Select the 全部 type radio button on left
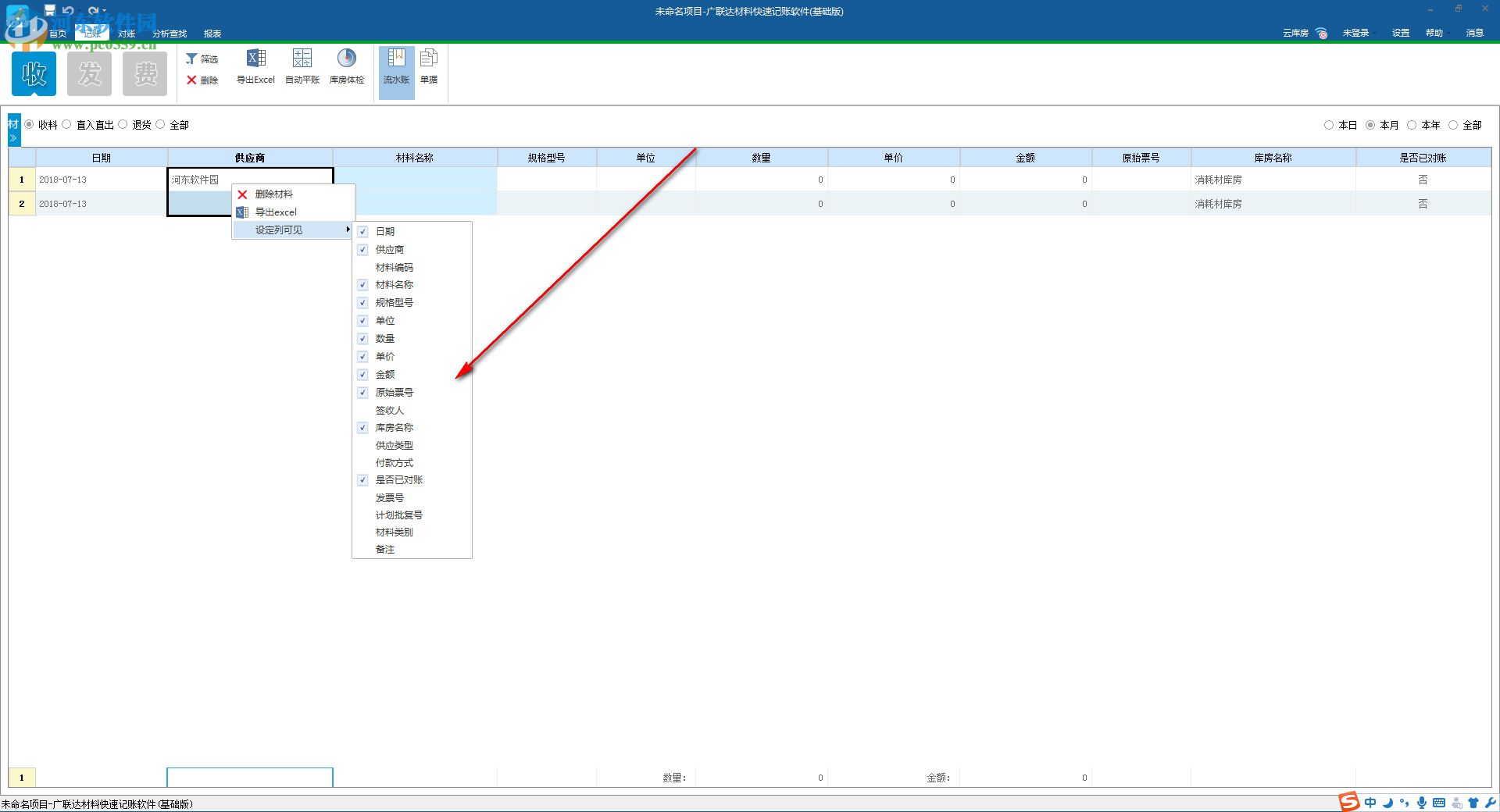1500x812 pixels. click(x=160, y=124)
